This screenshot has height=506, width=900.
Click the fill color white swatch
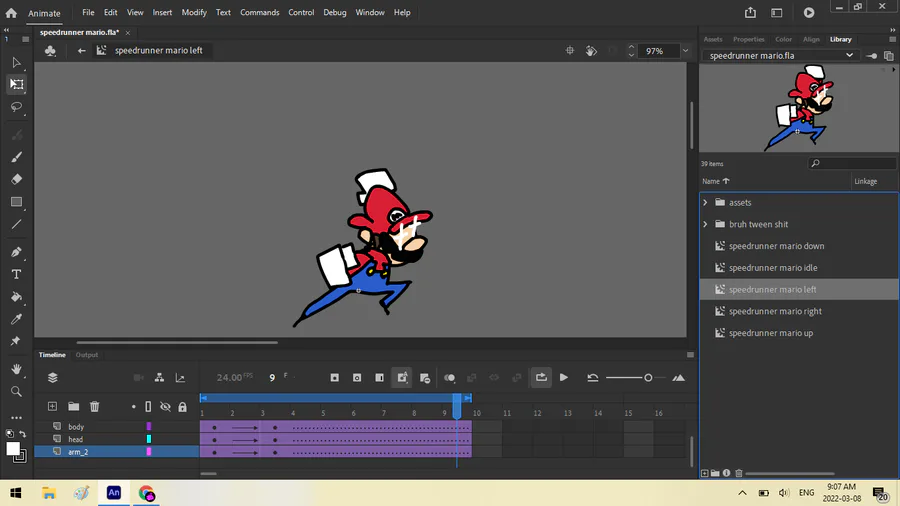pos(13,449)
